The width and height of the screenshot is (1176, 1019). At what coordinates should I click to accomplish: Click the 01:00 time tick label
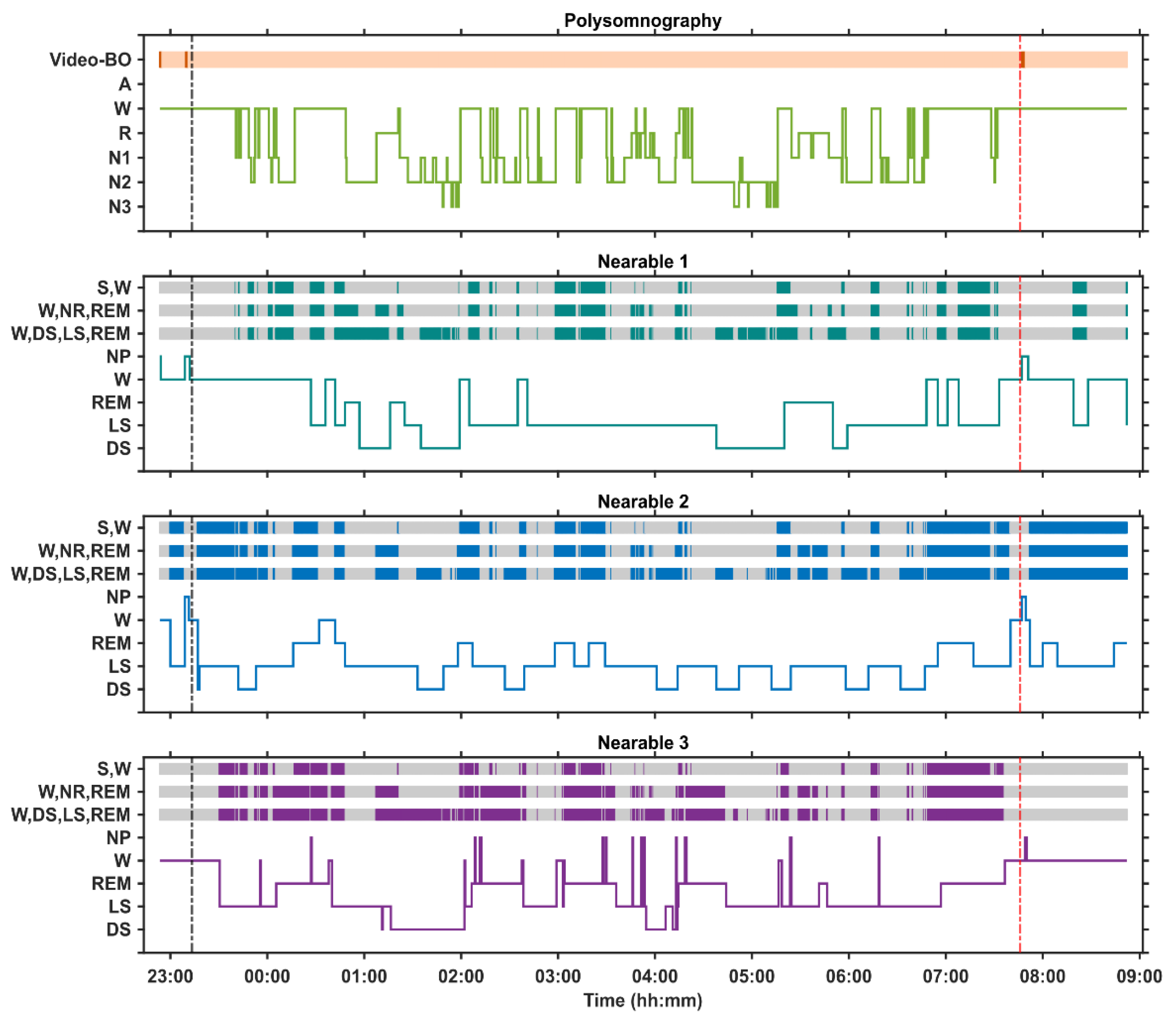[x=364, y=977]
